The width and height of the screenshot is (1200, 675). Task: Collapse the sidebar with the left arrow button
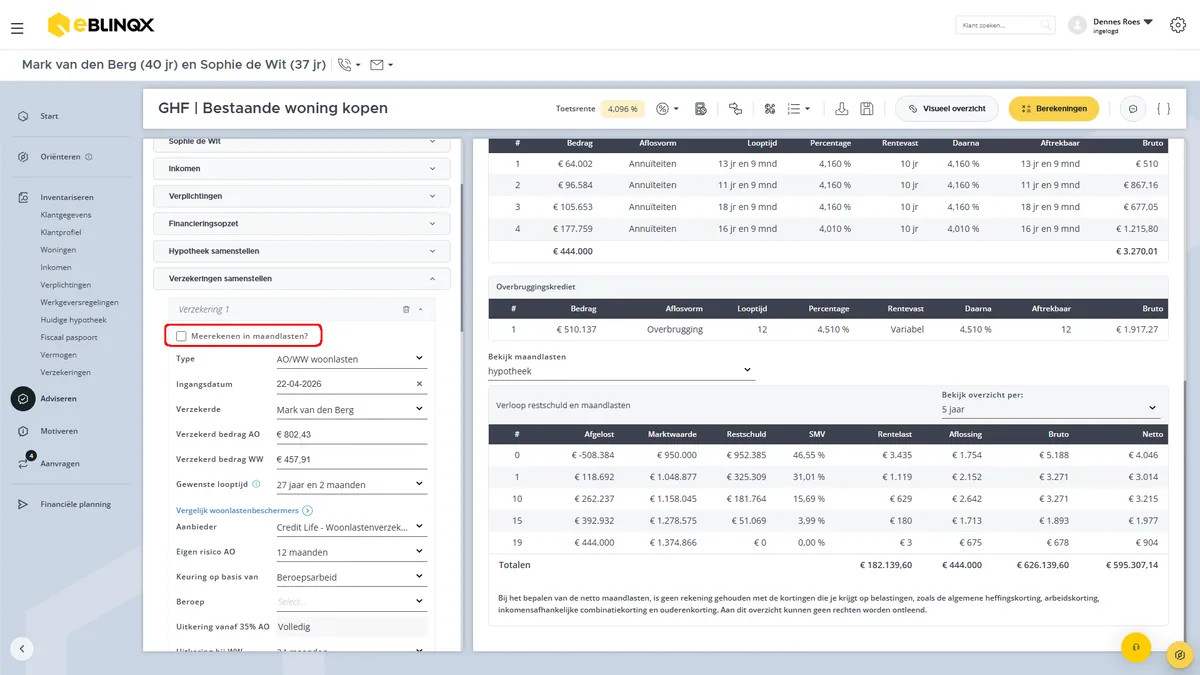[22, 648]
